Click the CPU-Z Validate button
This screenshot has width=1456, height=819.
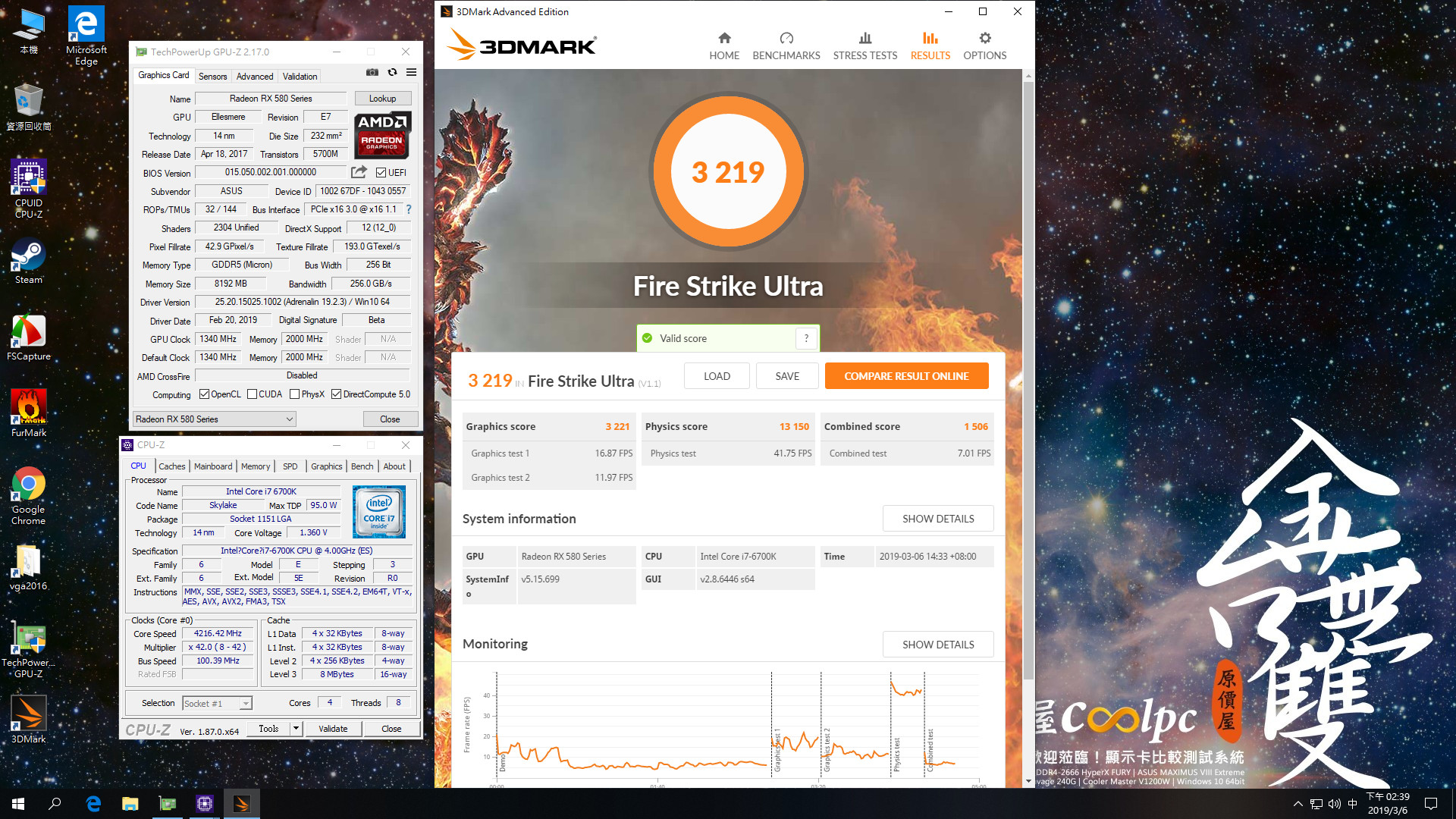[x=333, y=729]
